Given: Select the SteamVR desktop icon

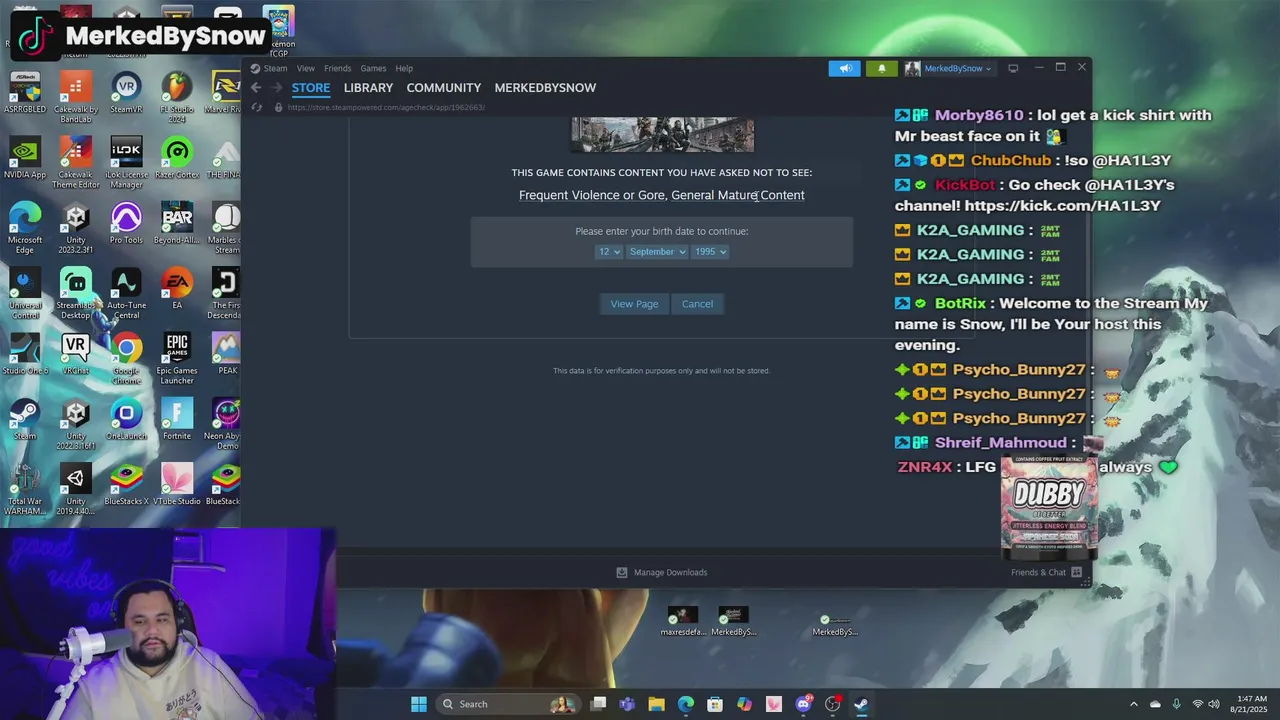Looking at the screenshot, I should tap(126, 94).
